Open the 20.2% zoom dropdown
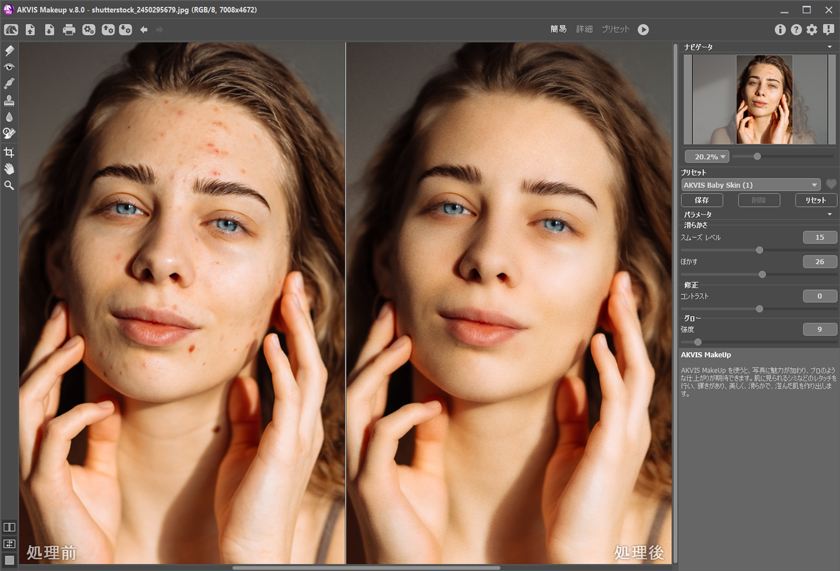 pyautogui.click(x=707, y=156)
